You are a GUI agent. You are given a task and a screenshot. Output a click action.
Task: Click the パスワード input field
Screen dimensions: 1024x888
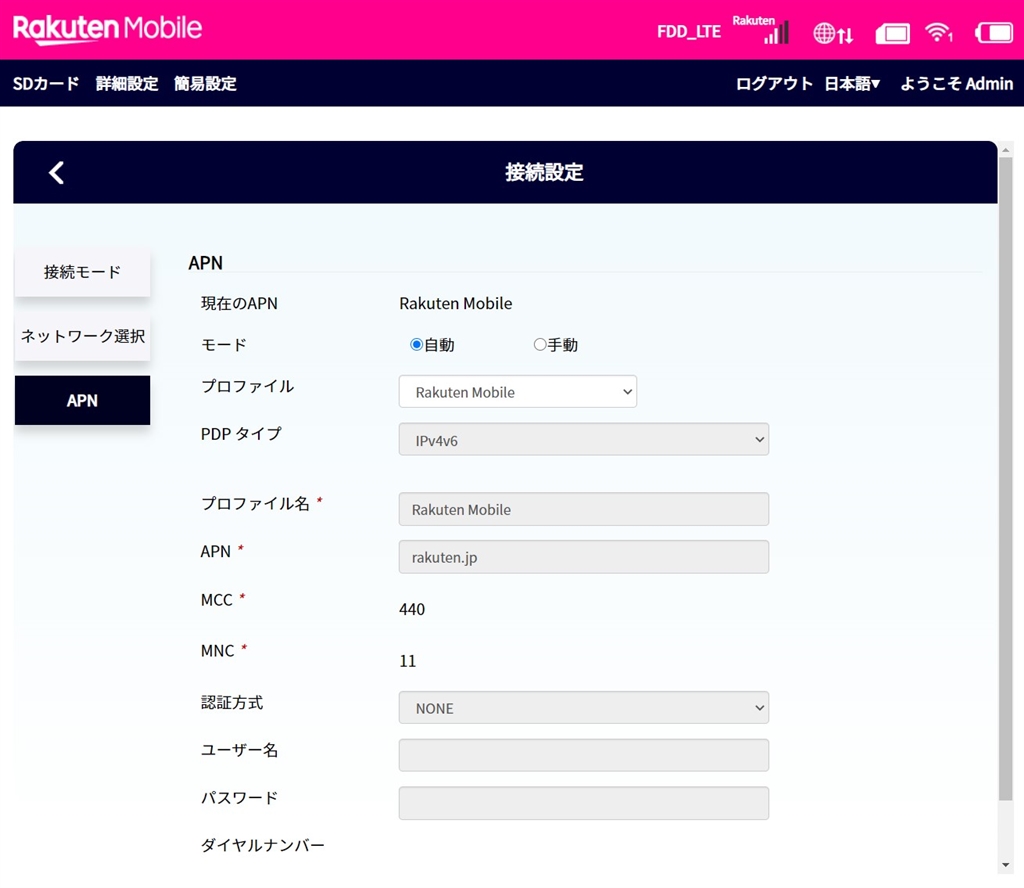[583, 803]
